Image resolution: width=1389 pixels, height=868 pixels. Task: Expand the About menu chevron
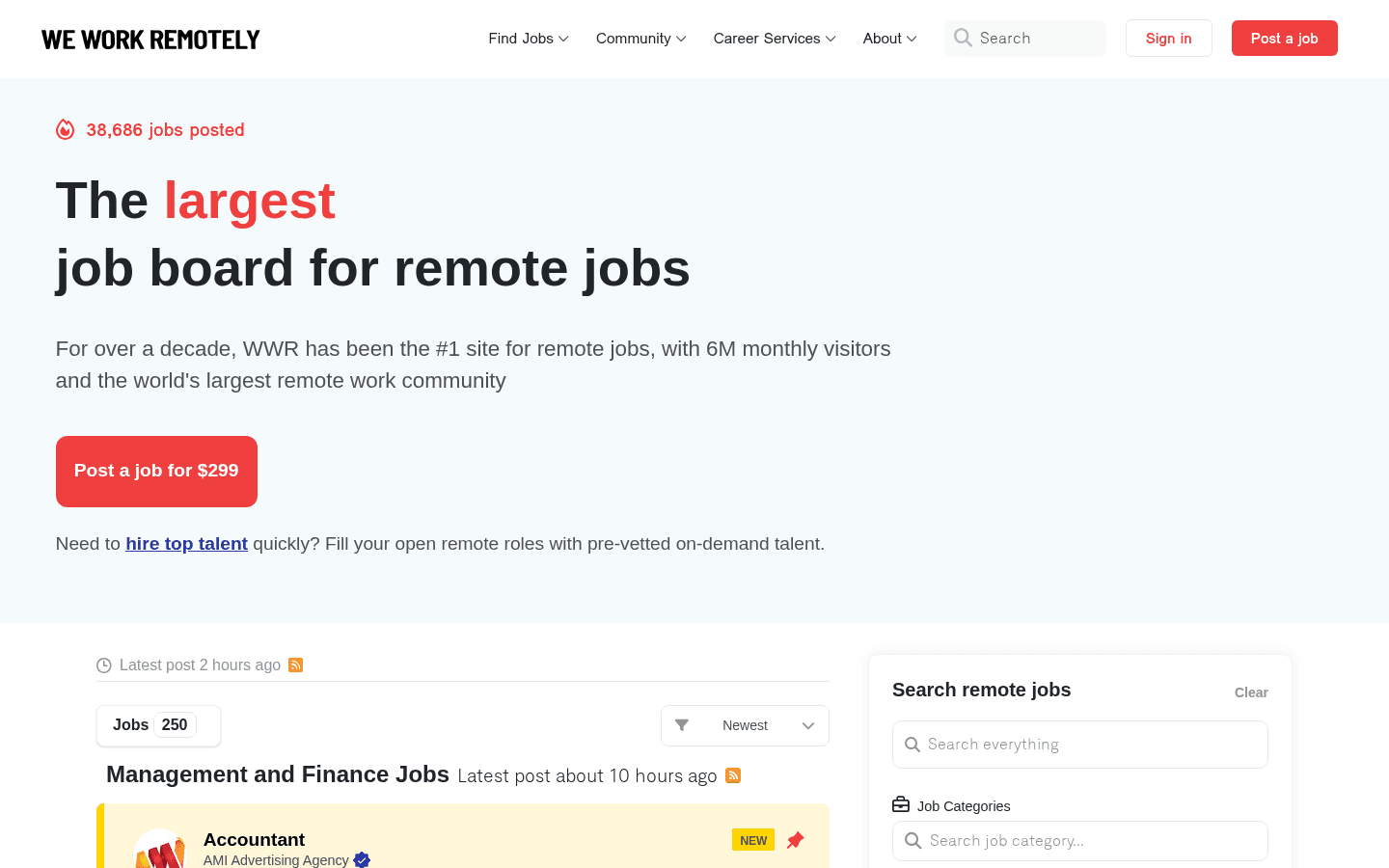(x=910, y=39)
